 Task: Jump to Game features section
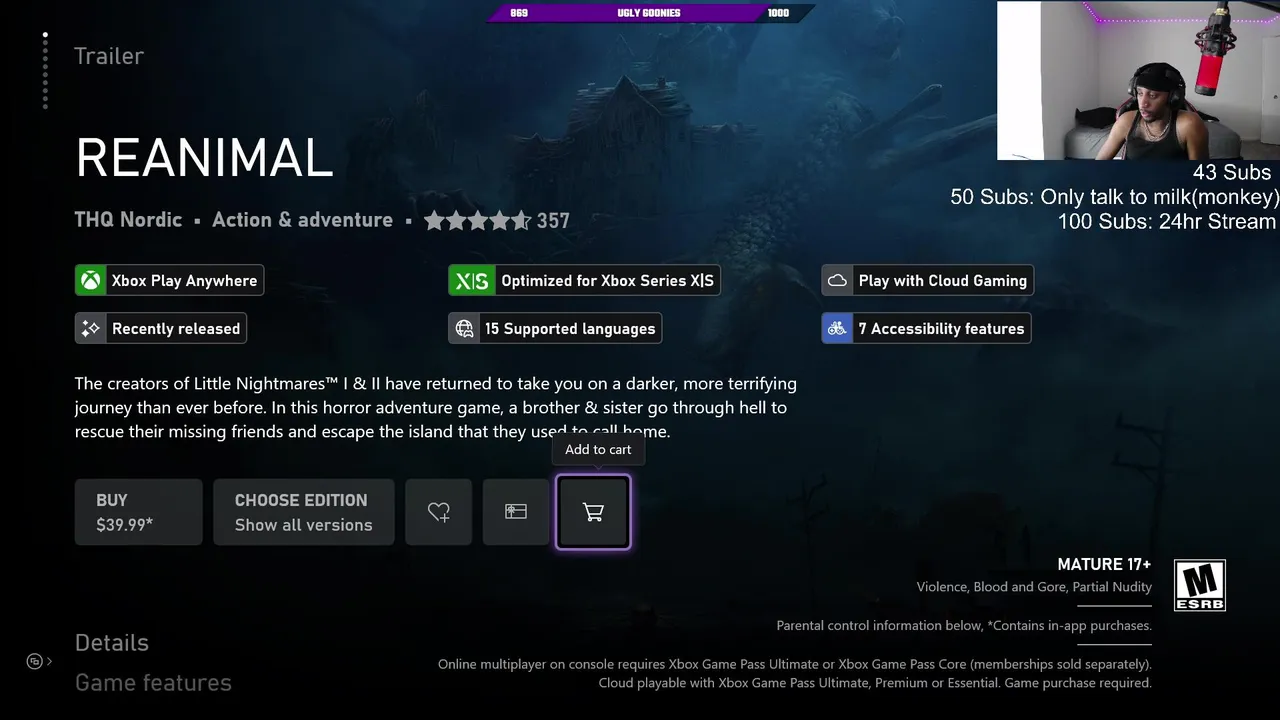[x=153, y=683]
